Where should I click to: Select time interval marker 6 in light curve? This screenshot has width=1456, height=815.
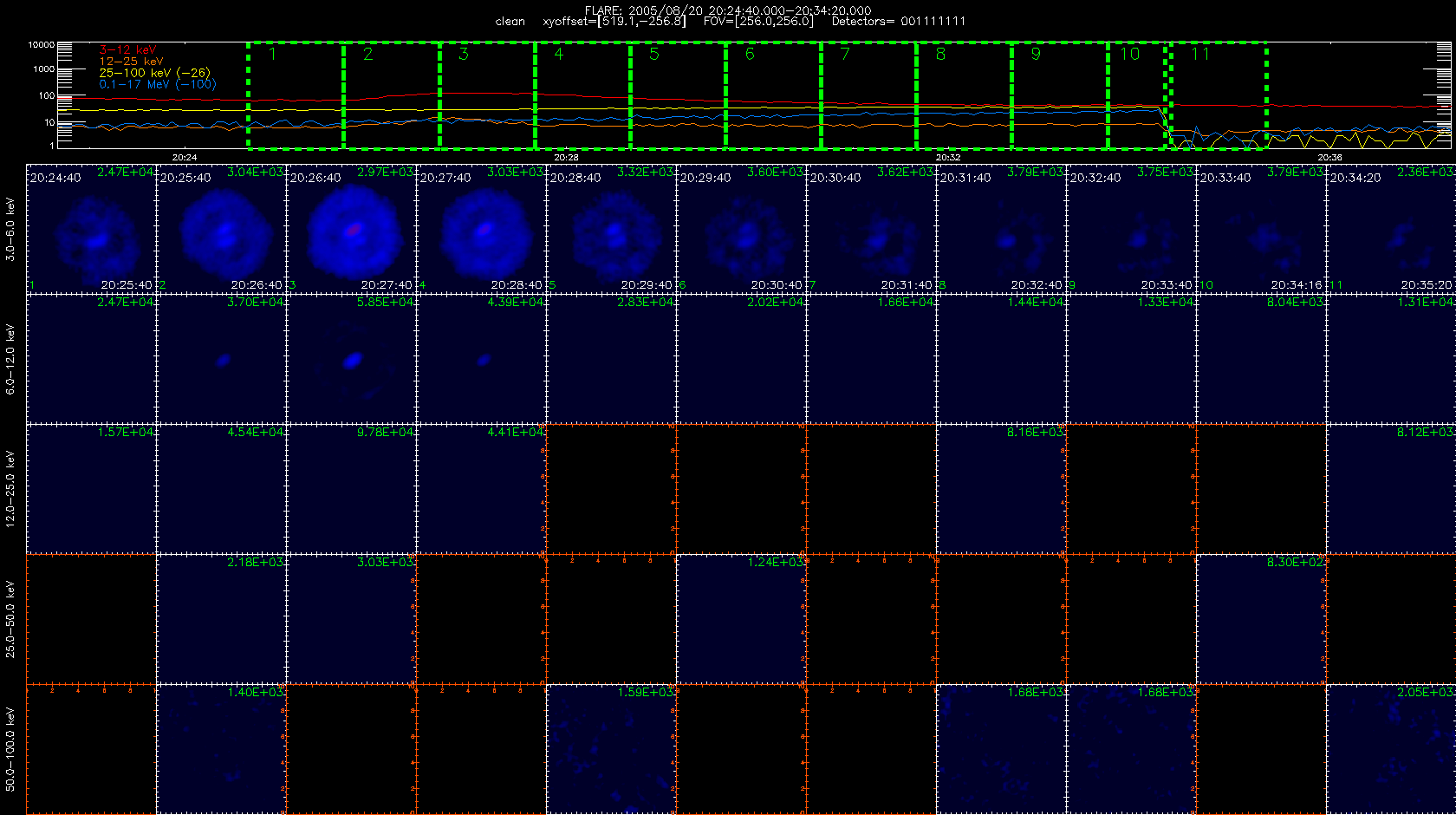coord(750,54)
